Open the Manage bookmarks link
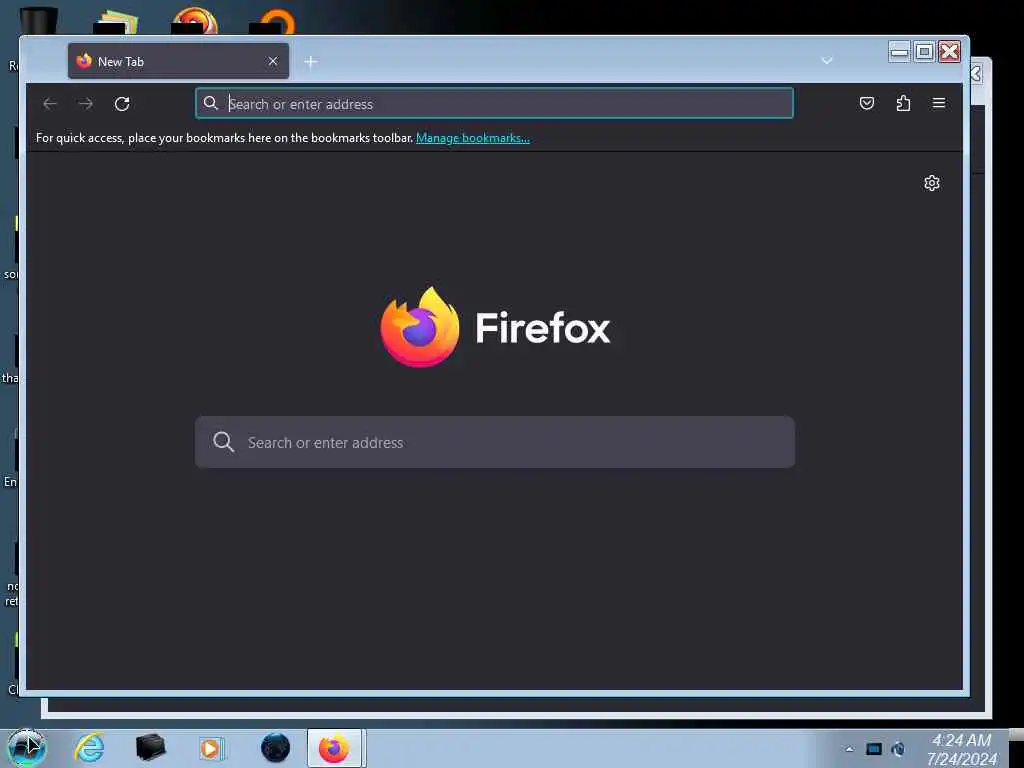This screenshot has height=768, width=1024. coord(473,138)
